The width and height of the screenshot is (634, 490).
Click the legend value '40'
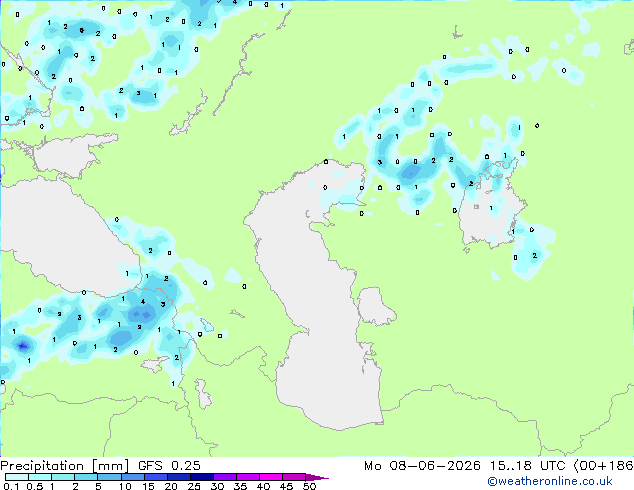coord(263,486)
